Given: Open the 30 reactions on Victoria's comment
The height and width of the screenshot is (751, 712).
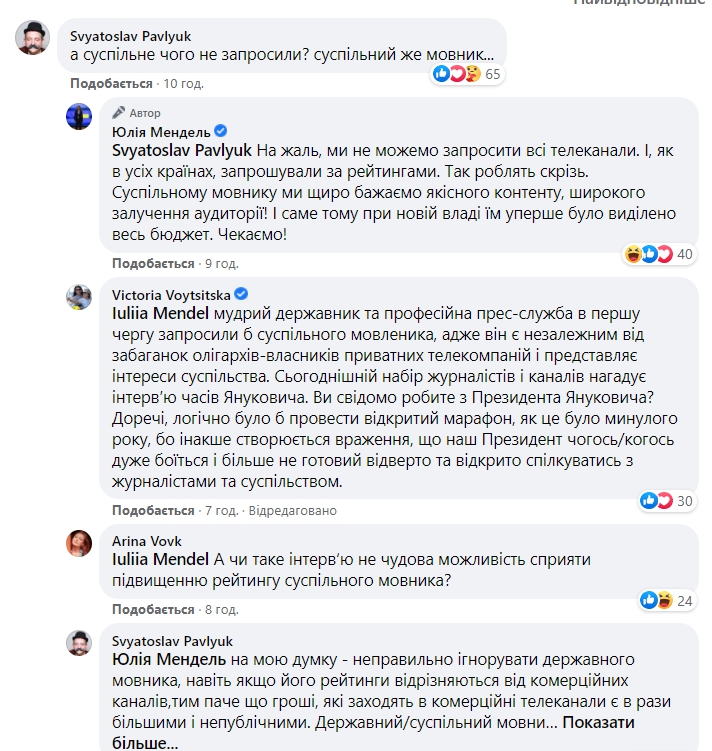Looking at the screenshot, I should coord(667,500).
